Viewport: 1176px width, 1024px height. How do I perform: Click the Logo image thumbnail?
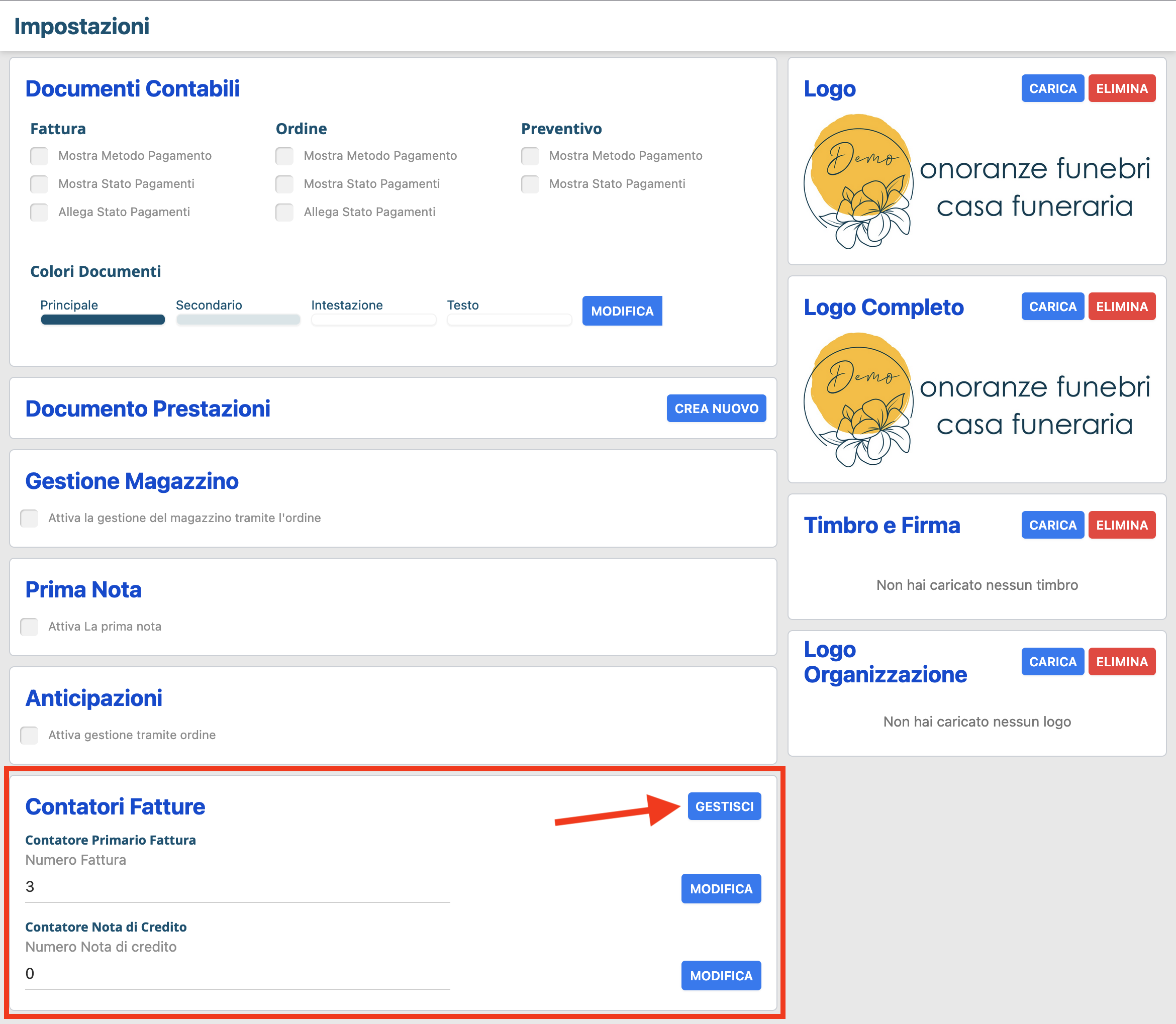pos(976,182)
